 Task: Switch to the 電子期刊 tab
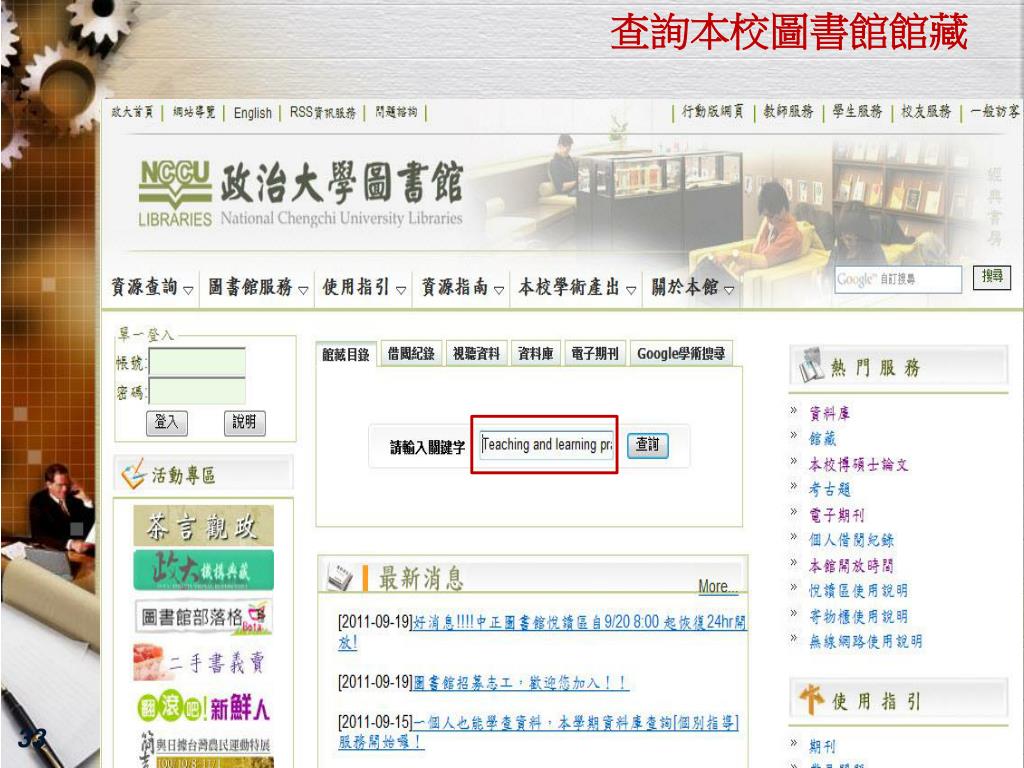click(594, 353)
